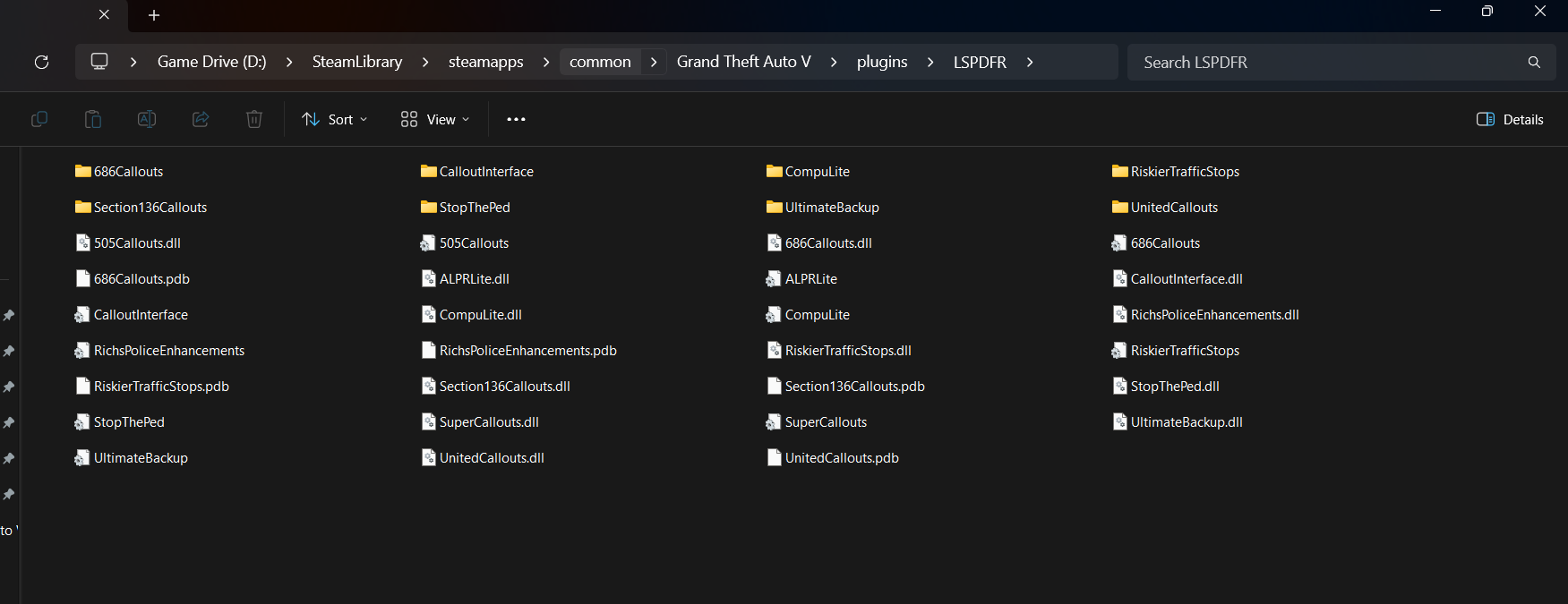The image size is (1568, 604).
Task: Click the Delete trash can icon
Action: [254, 119]
